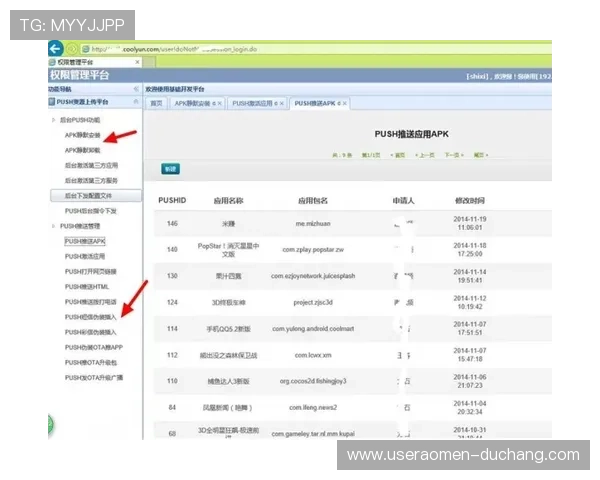This screenshot has height=480, width=600.
Task: Open PUSH打开网页链接 sidebar item
Action: click(91, 272)
